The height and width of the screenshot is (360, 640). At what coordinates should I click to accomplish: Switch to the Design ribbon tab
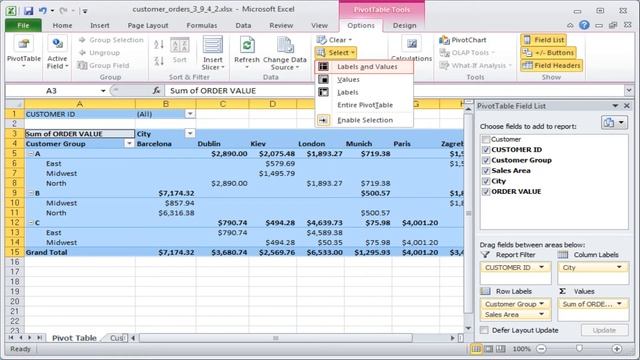pyautogui.click(x=404, y=25)
